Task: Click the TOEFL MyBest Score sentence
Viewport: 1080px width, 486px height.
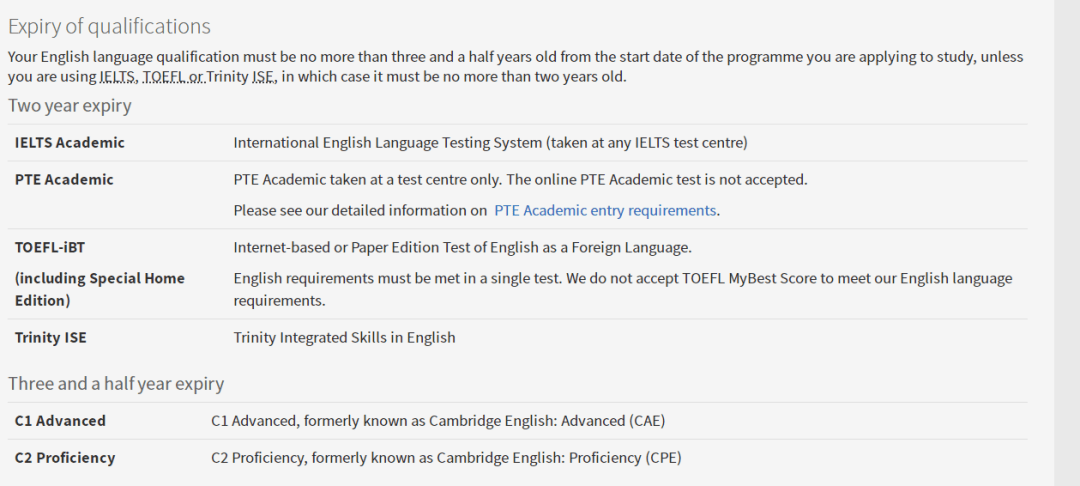Action: pos(623,289)
